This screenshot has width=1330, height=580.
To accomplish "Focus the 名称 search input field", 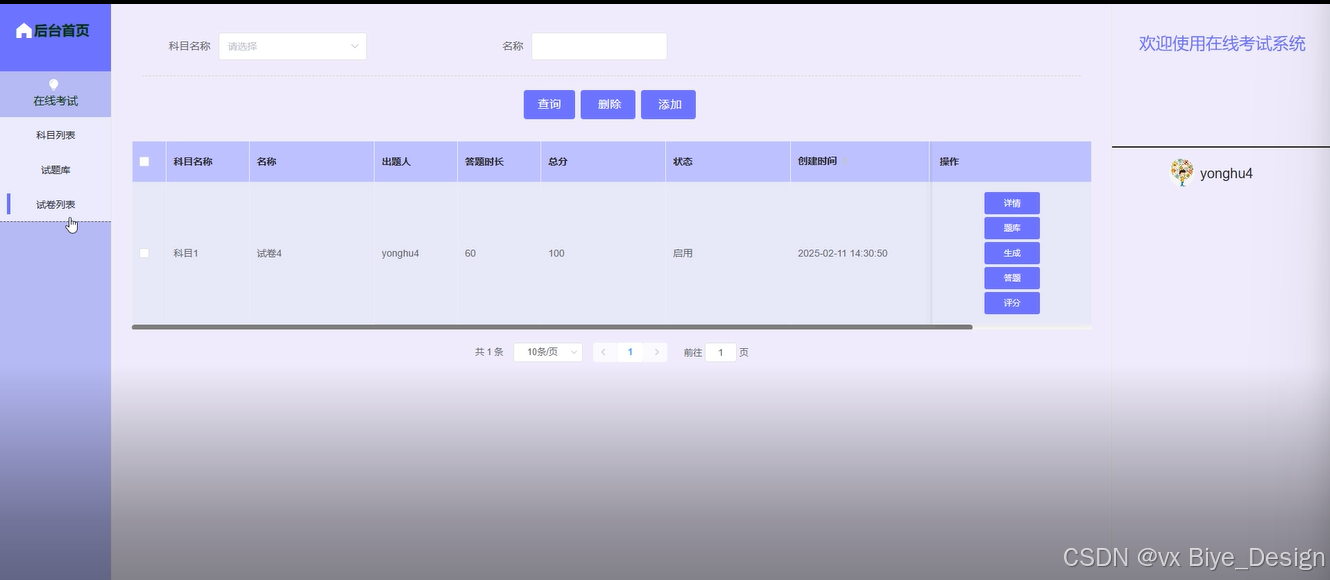I will [598, 46].
